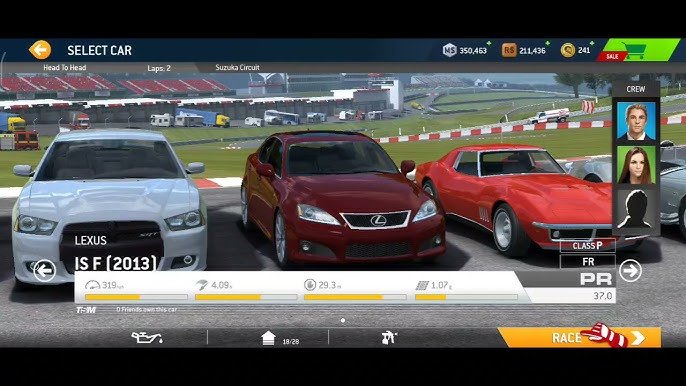Tap the gold coin currency icon
Viewport: 686px width, 386px height.
(x=567, y=50)
